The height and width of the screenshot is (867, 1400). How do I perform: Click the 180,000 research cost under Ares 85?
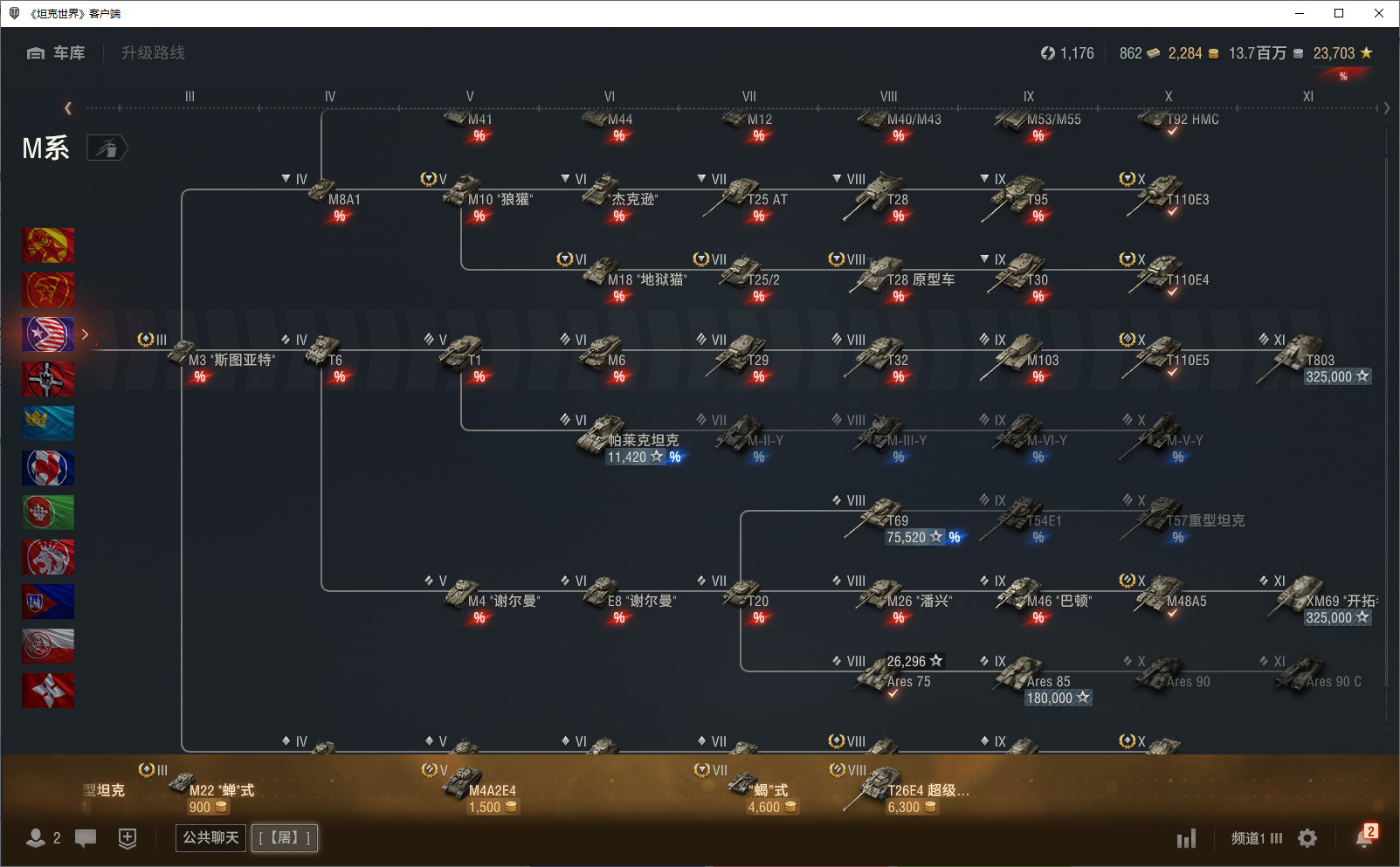tap(1058, 698)
